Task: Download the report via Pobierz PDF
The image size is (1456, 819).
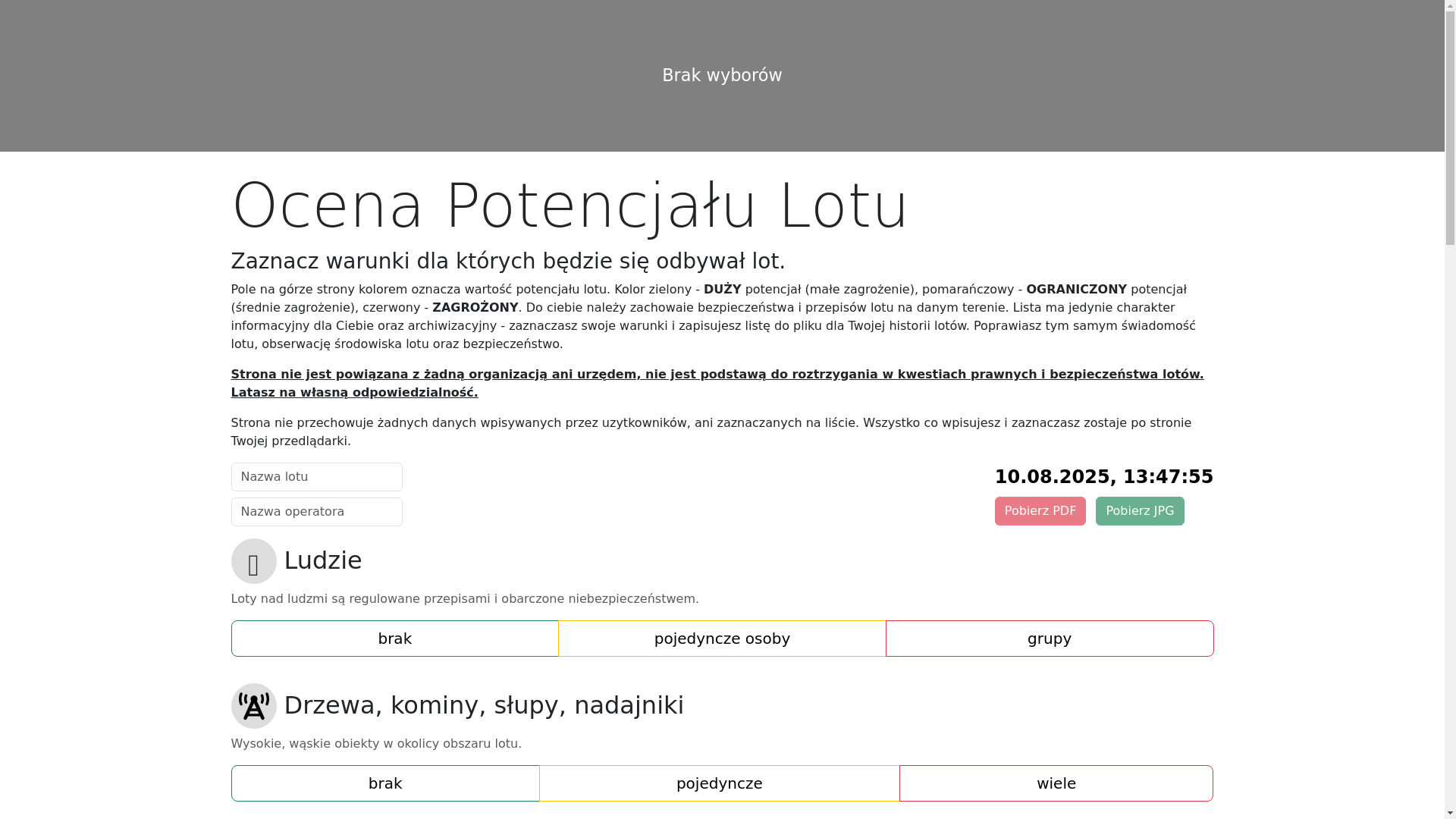Action: tap(1040, 511)
